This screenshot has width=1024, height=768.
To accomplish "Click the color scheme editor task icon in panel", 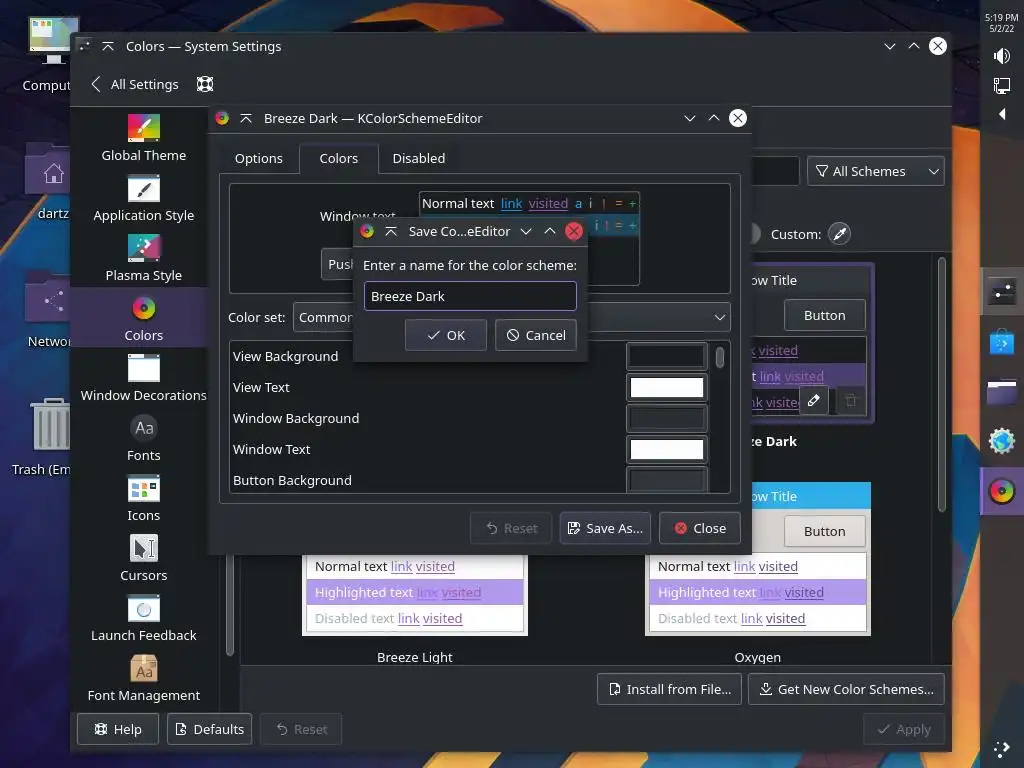I will pyautogui.click(x=1002, y=492).
